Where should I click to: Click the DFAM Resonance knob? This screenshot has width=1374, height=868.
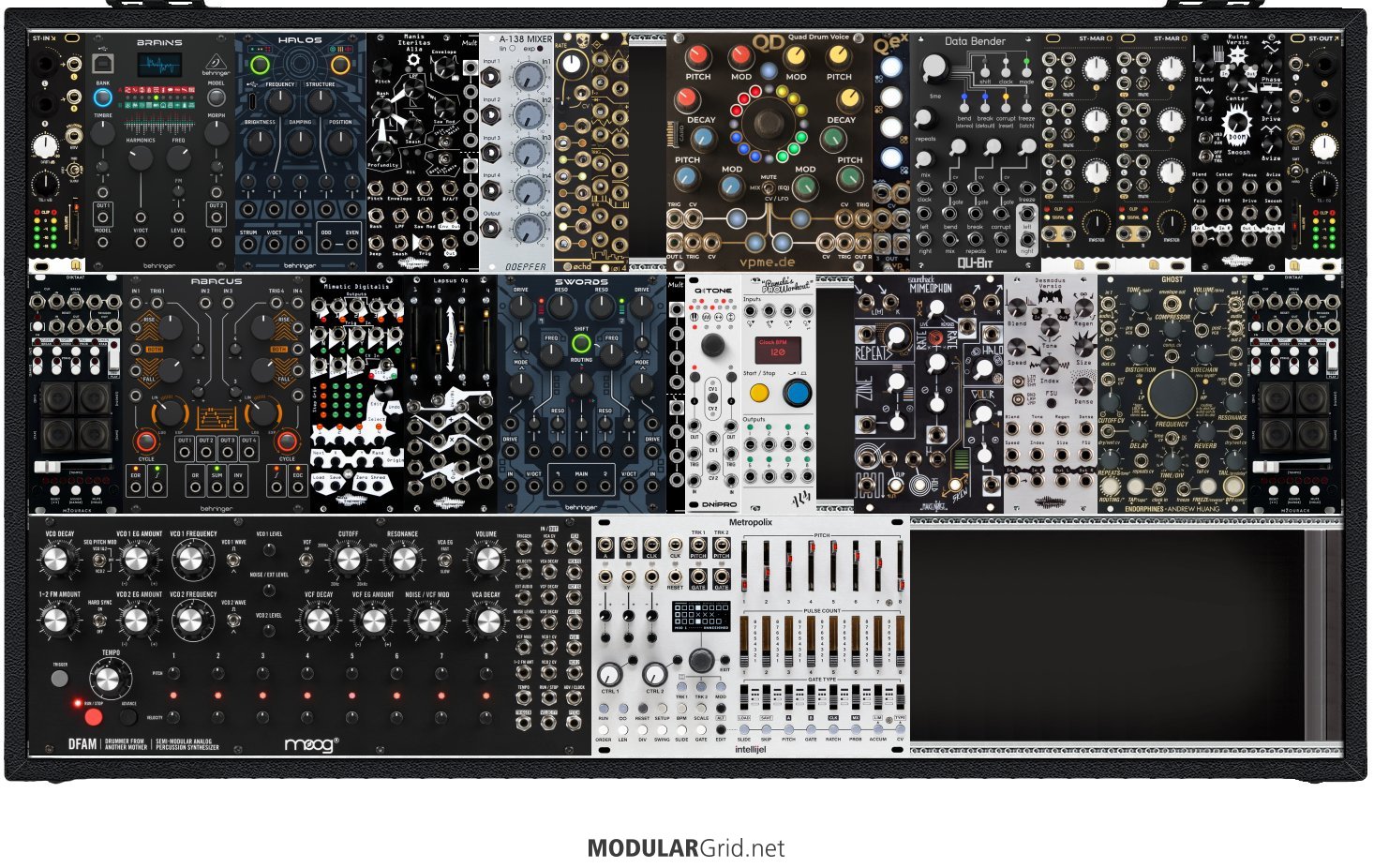click(403, 561)
